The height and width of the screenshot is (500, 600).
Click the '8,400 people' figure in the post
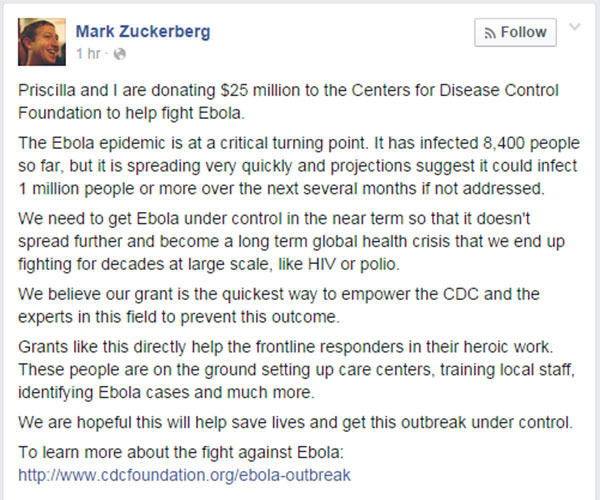click(x=531, y=143)
